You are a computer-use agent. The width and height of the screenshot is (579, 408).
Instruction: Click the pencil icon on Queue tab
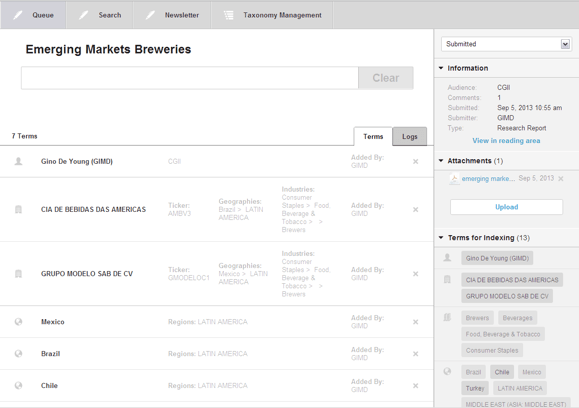click(x=17, y=15)
